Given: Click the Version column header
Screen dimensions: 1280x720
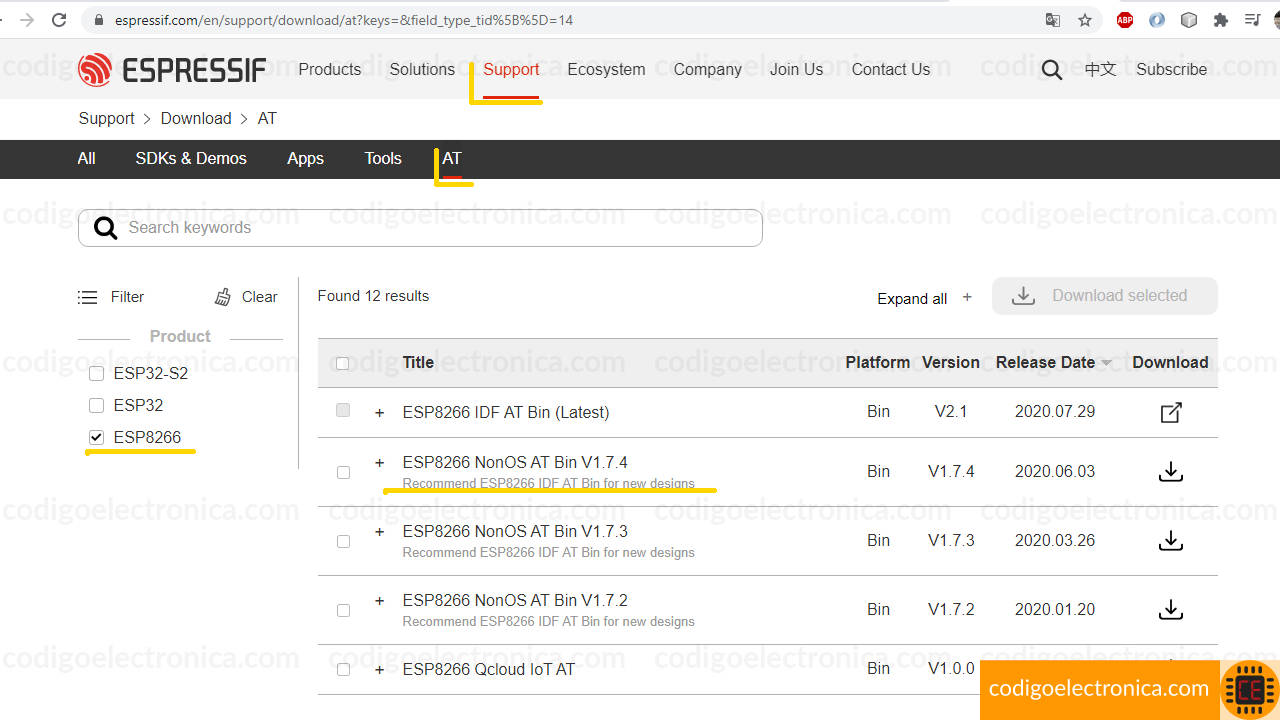Looking at the screenshot, I should (950, 362).
